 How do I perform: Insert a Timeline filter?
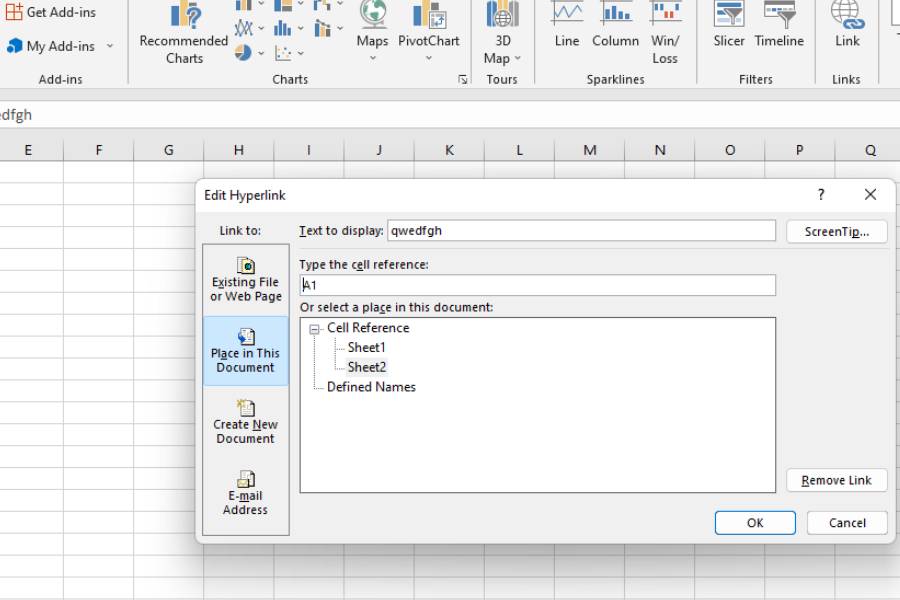click(779, 26)
